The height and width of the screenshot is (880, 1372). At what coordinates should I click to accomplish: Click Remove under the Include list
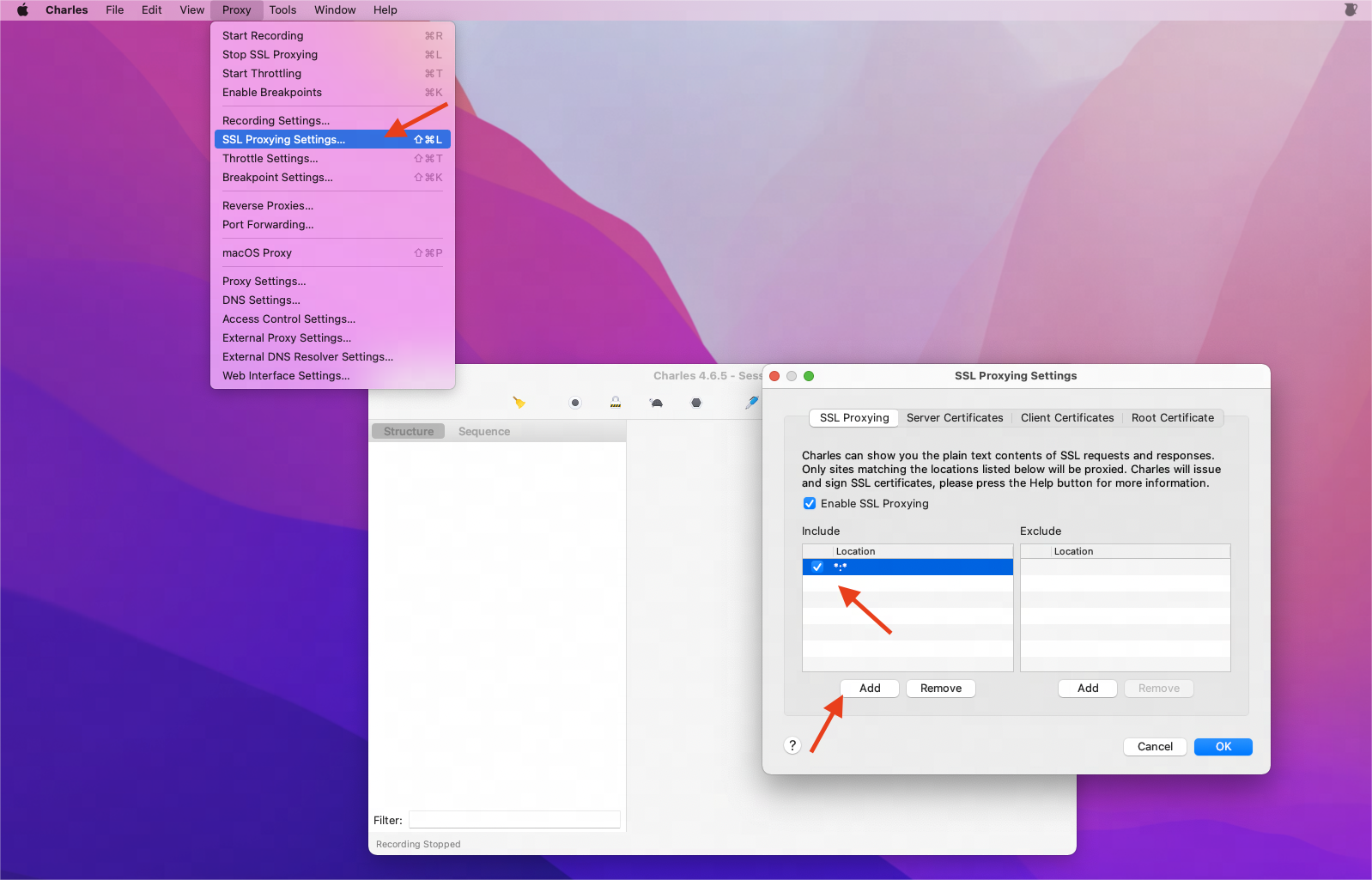(x=941, y=689)
